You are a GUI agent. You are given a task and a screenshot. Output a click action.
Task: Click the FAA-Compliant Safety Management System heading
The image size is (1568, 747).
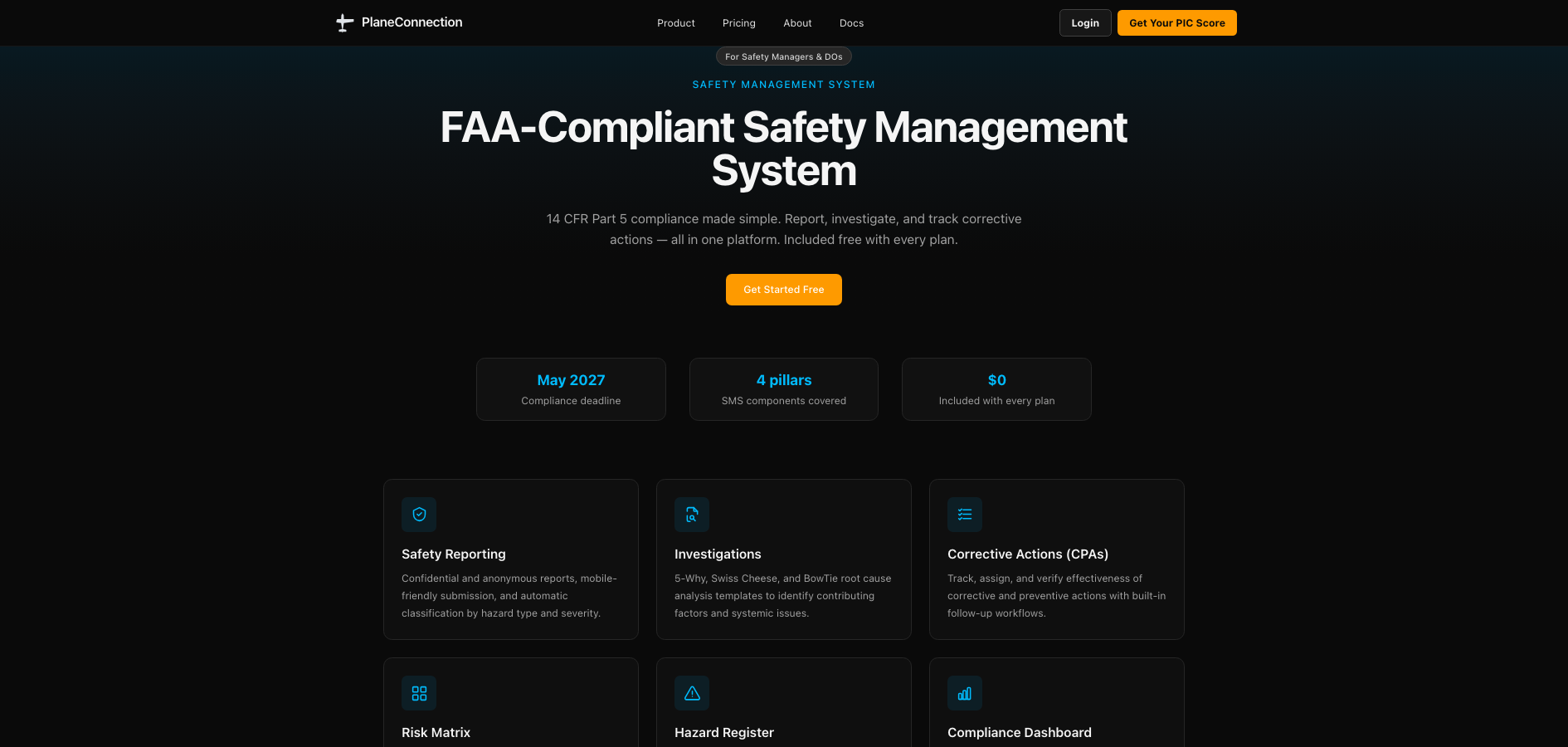(784, 149)
